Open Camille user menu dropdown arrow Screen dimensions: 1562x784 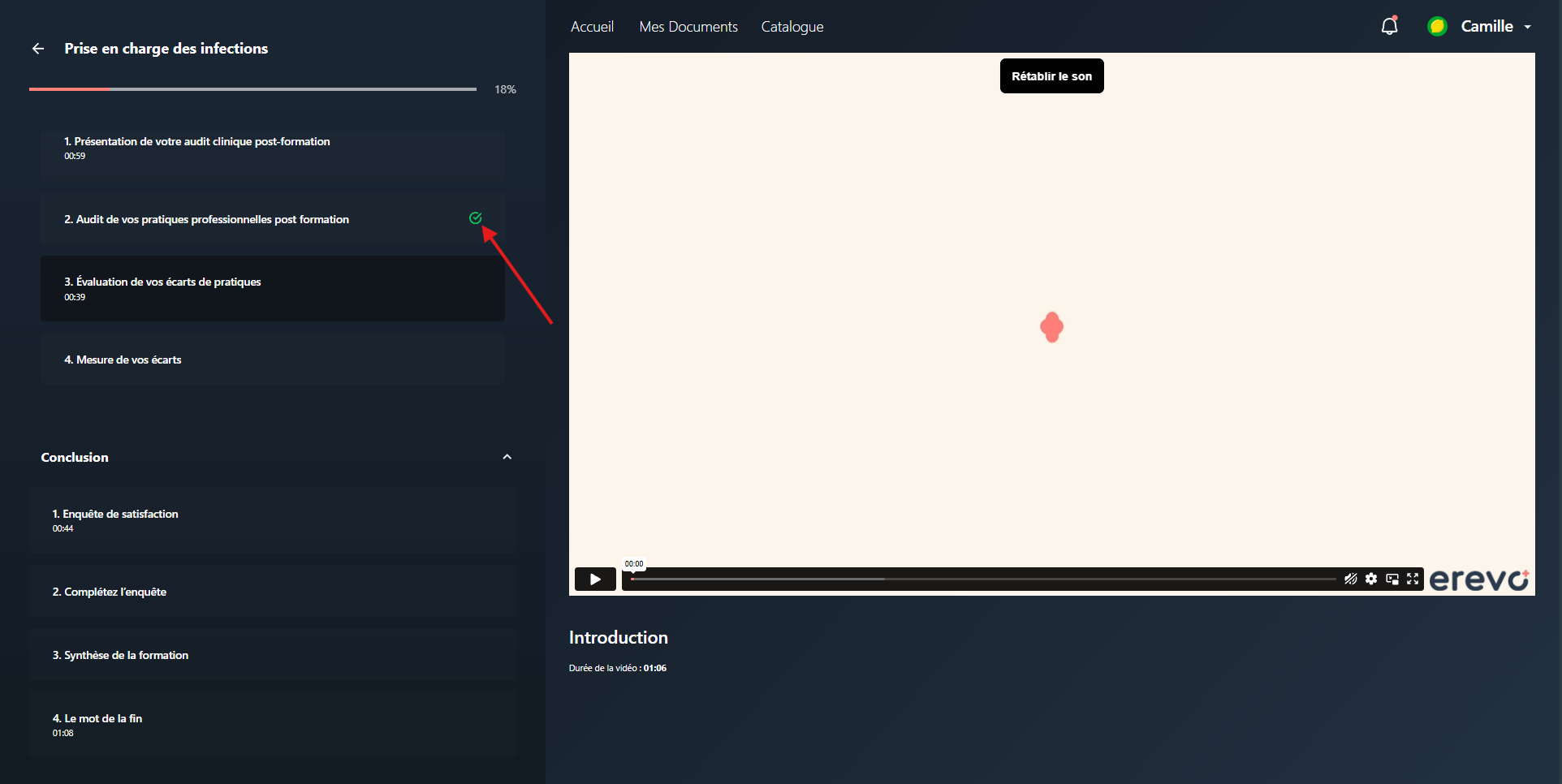click(1527, 27)
